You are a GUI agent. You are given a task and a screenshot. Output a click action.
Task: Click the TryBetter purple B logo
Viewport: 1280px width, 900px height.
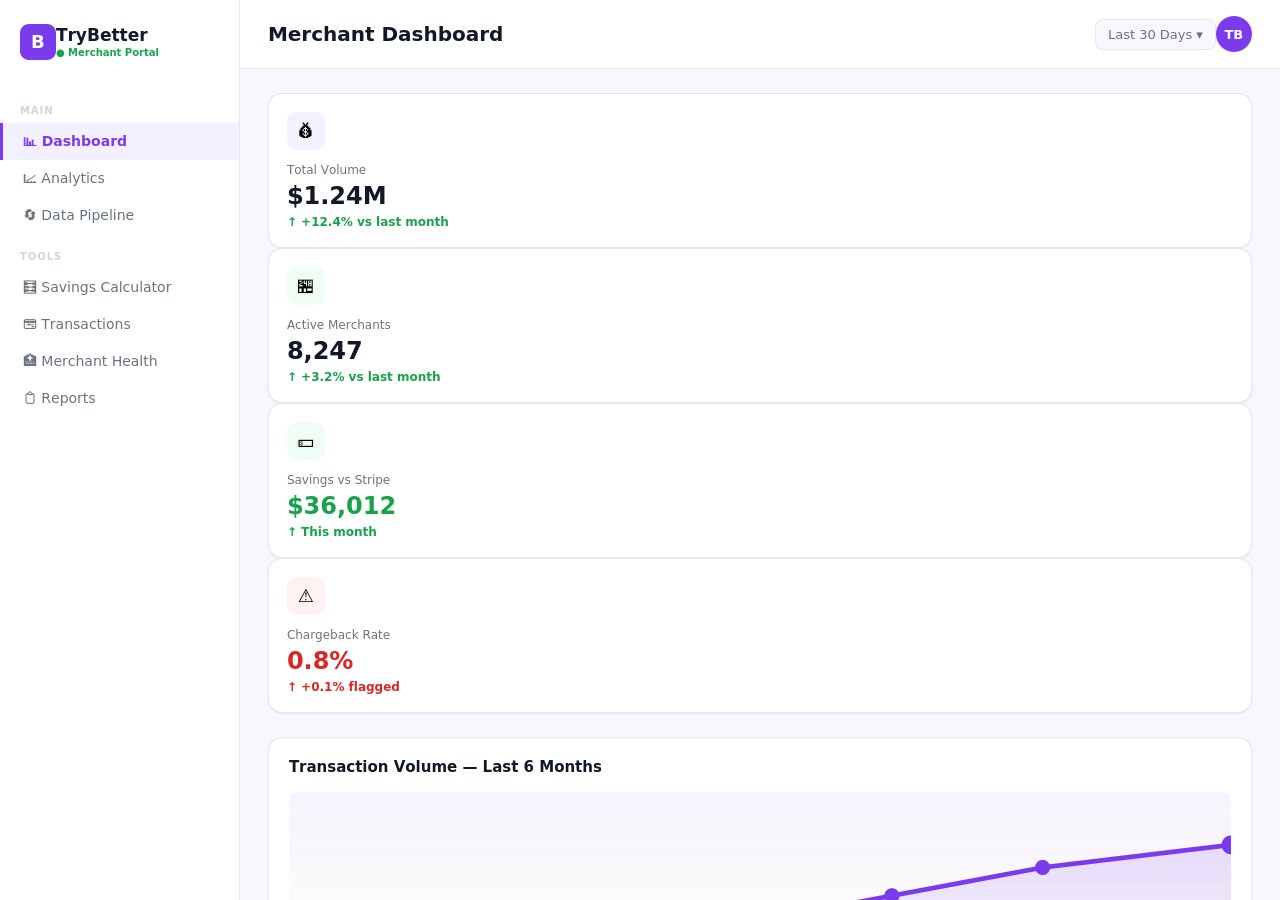[38, 42]
